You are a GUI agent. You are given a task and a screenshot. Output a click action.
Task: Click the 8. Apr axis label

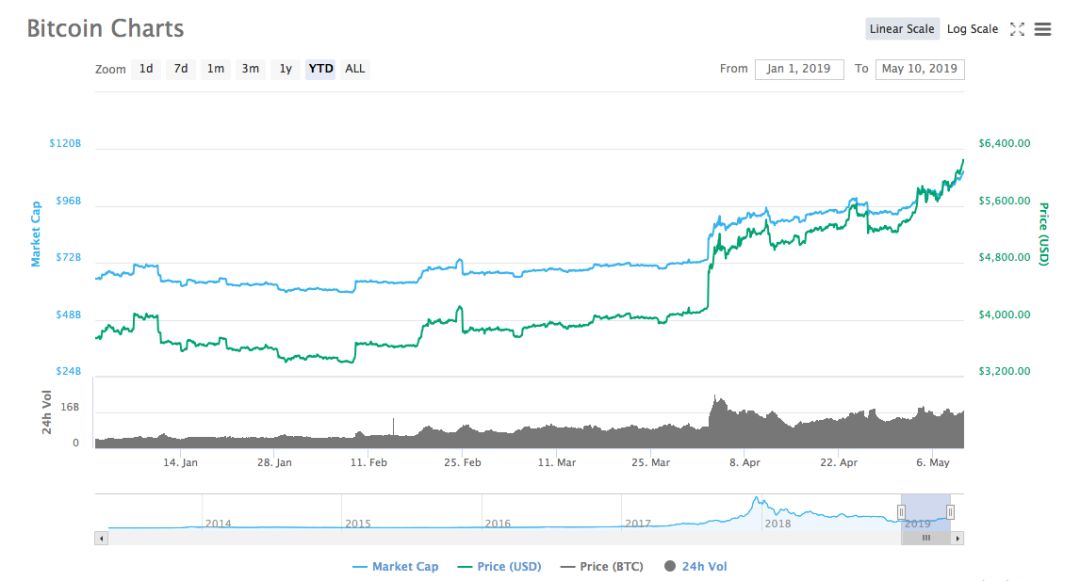745,463
